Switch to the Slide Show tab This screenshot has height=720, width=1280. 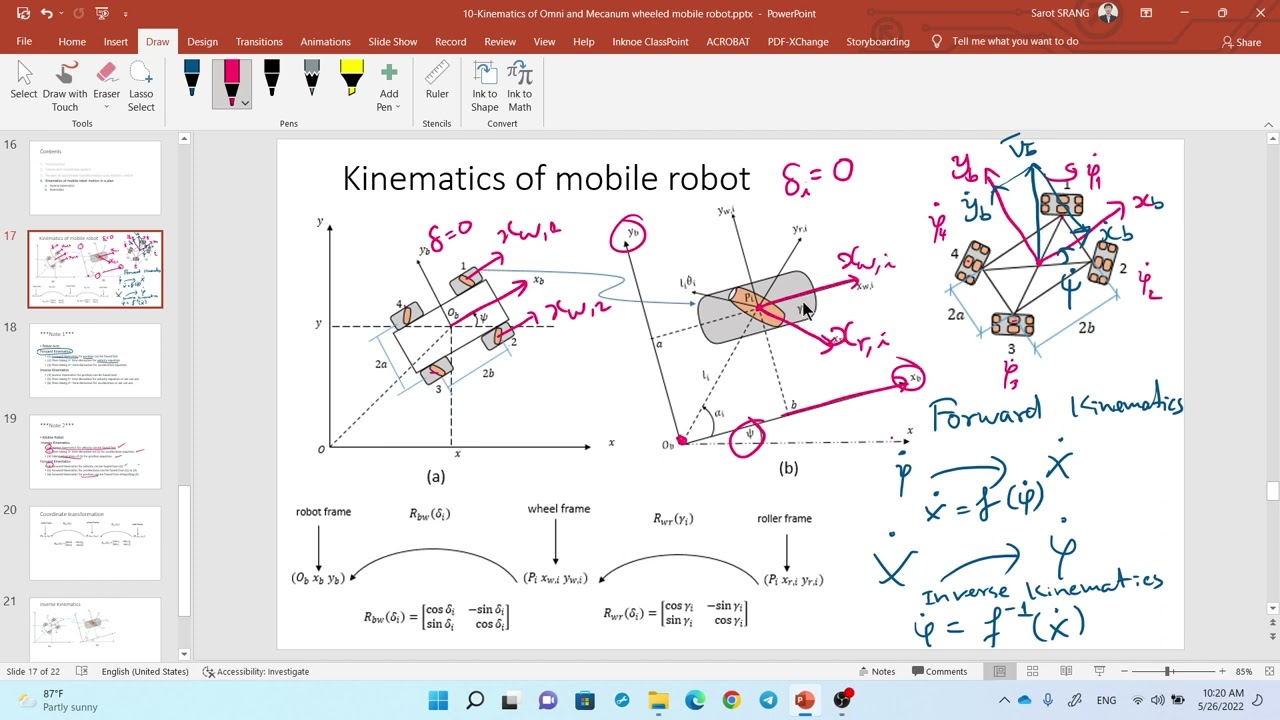tap(392, 41)
